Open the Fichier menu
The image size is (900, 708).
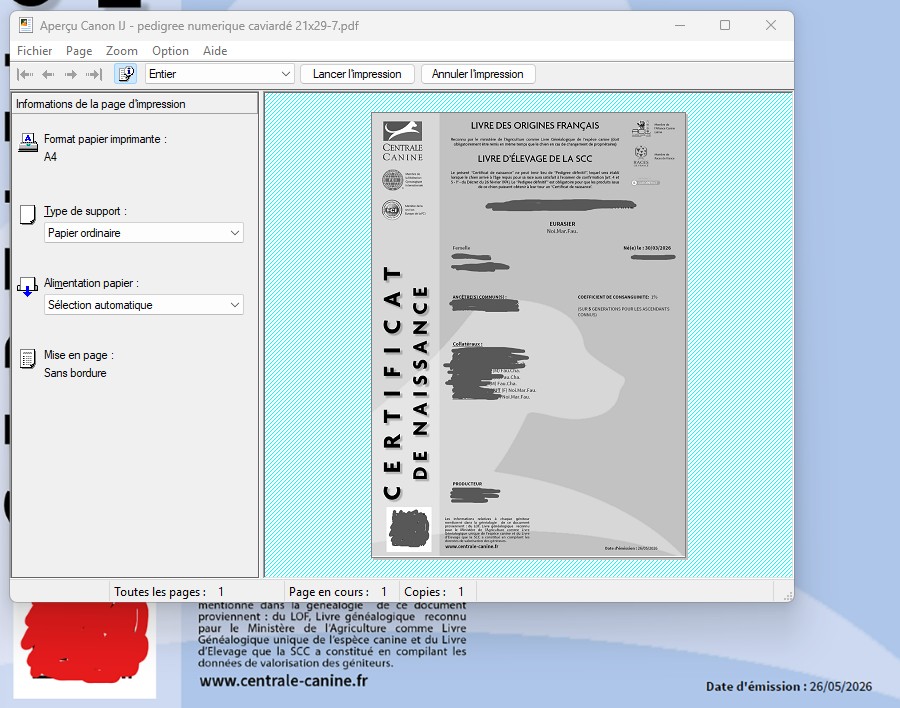click(x=34, y=51)
